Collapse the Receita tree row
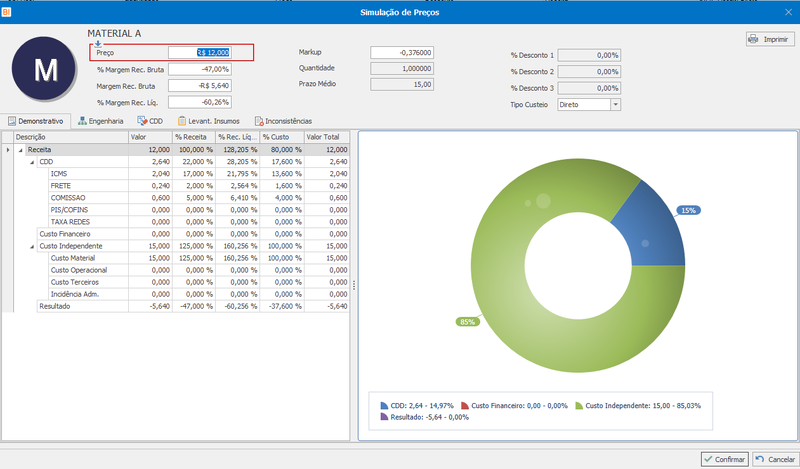This screenshot has height=469, width=800. (21, 150)
